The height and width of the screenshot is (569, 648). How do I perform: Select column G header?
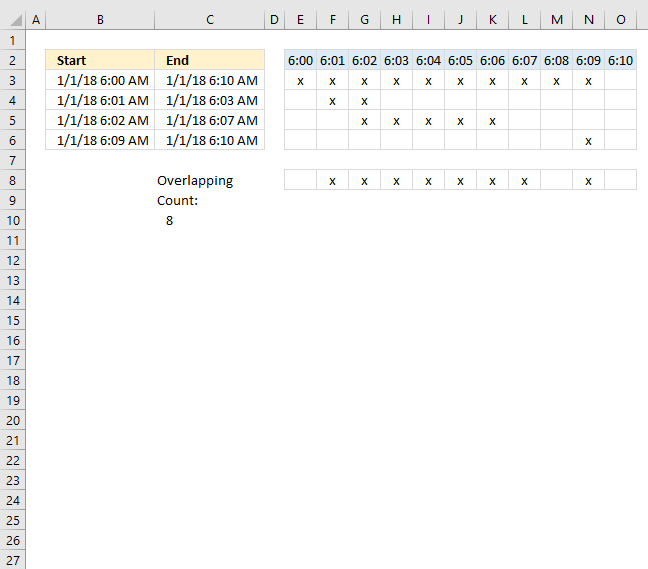point(364,19)
